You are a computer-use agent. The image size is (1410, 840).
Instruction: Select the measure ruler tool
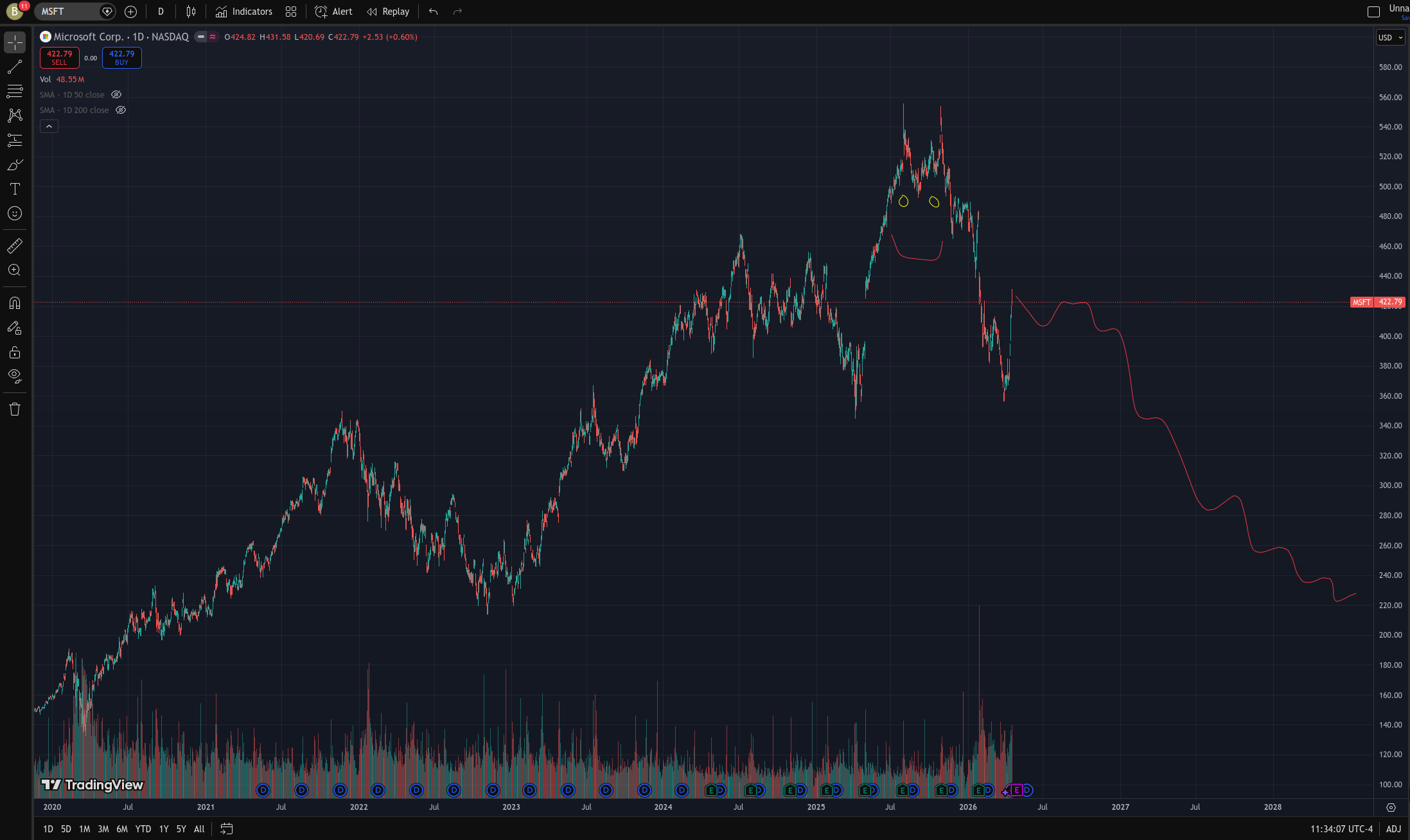click(x=15, y=246)
